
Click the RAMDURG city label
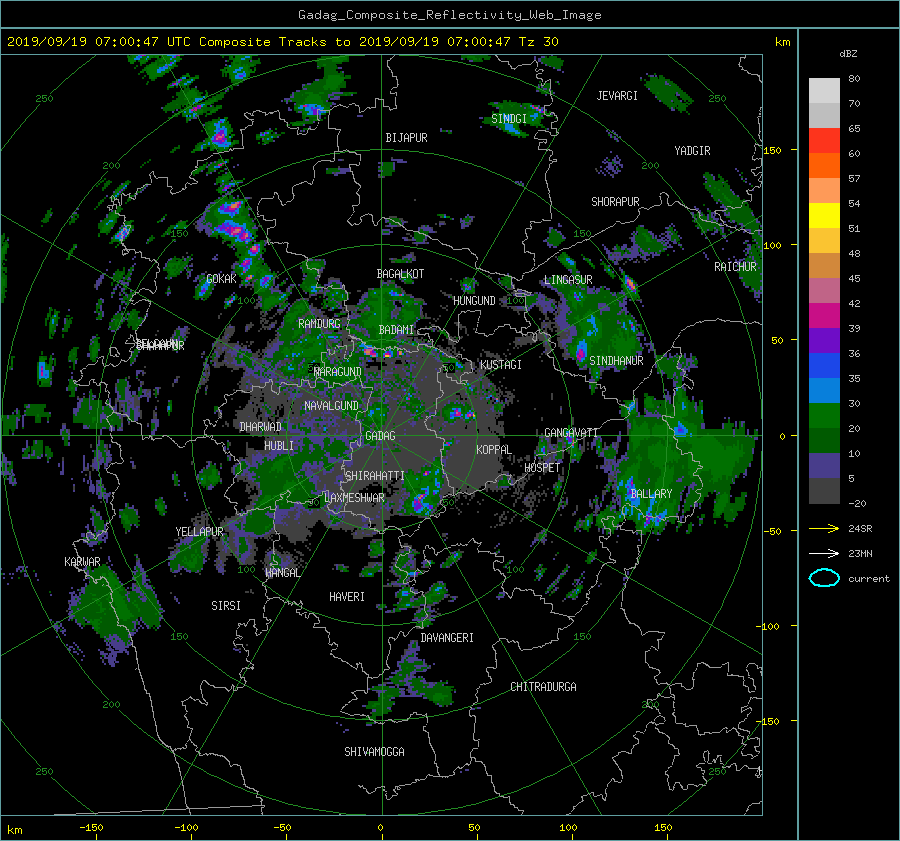click(x=319, y=324)
